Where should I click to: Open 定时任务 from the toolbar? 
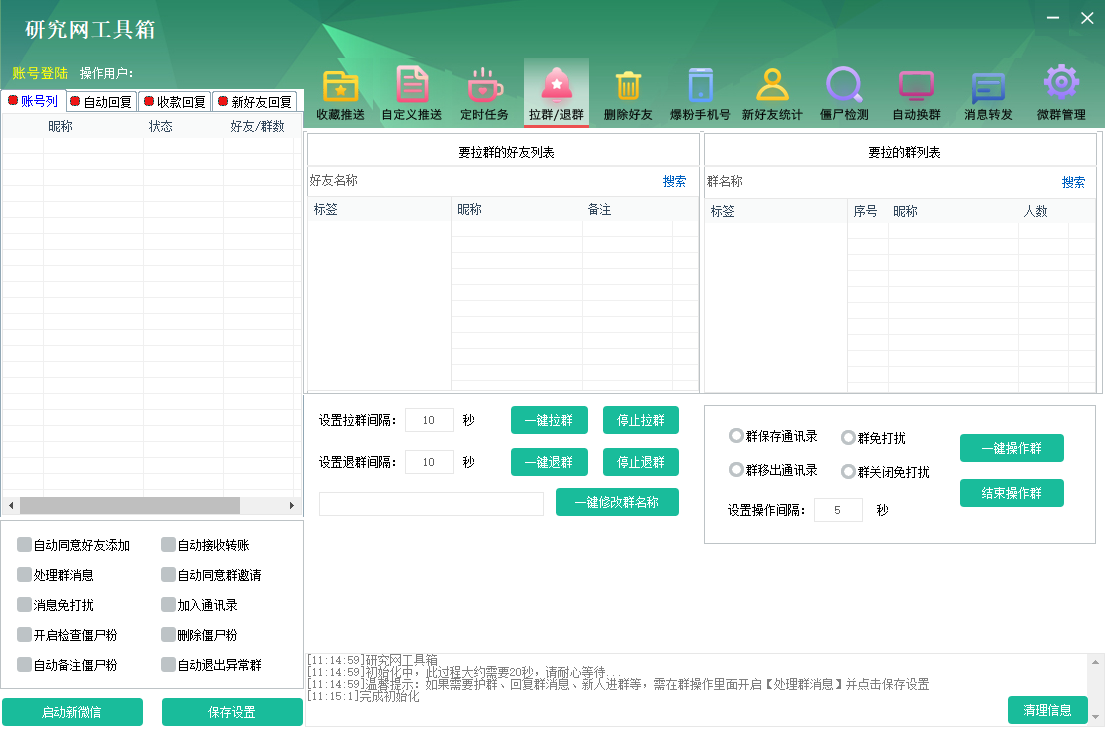[484, 90]
